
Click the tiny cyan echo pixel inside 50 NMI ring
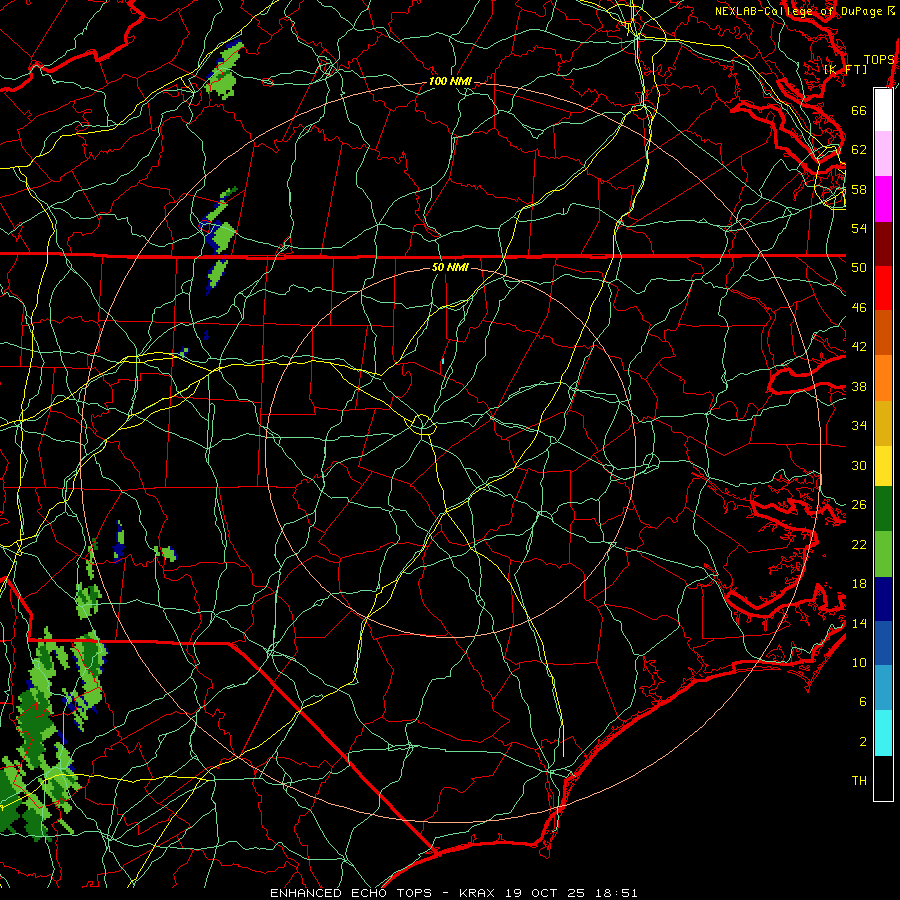[x=443, y=361]
